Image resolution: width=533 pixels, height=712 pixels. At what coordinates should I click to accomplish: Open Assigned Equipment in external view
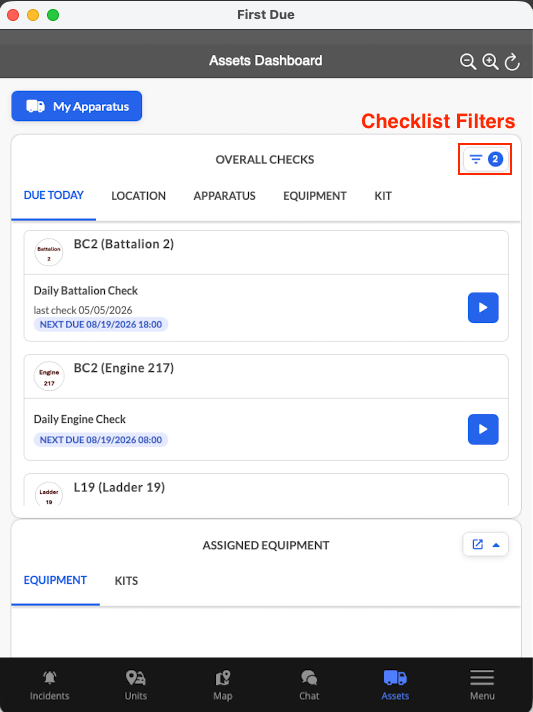478,544
